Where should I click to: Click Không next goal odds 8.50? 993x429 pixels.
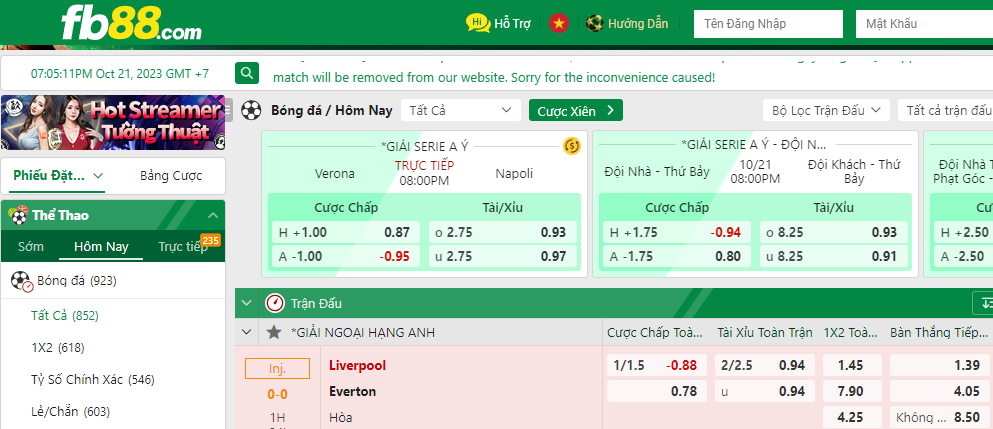(940, 418)
